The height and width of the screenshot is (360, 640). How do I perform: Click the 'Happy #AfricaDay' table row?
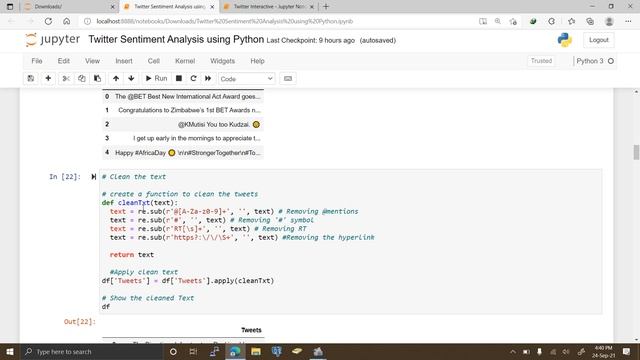point(183,153)
